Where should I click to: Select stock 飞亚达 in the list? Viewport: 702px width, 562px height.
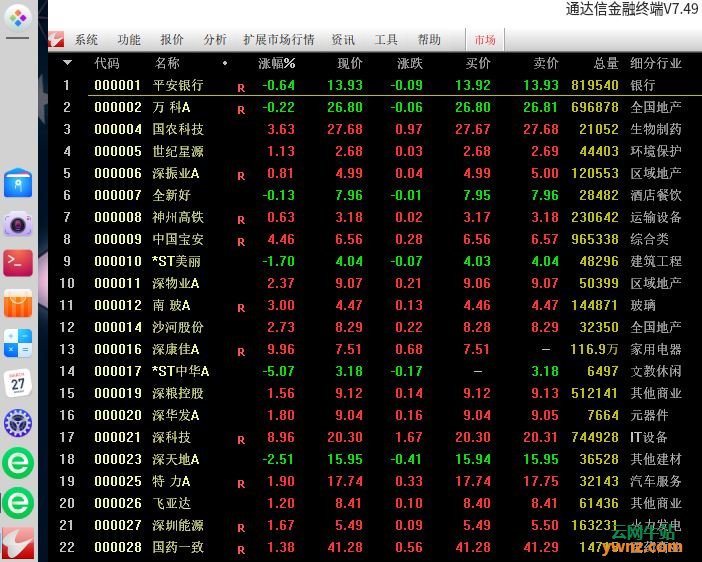click(171, 503)
